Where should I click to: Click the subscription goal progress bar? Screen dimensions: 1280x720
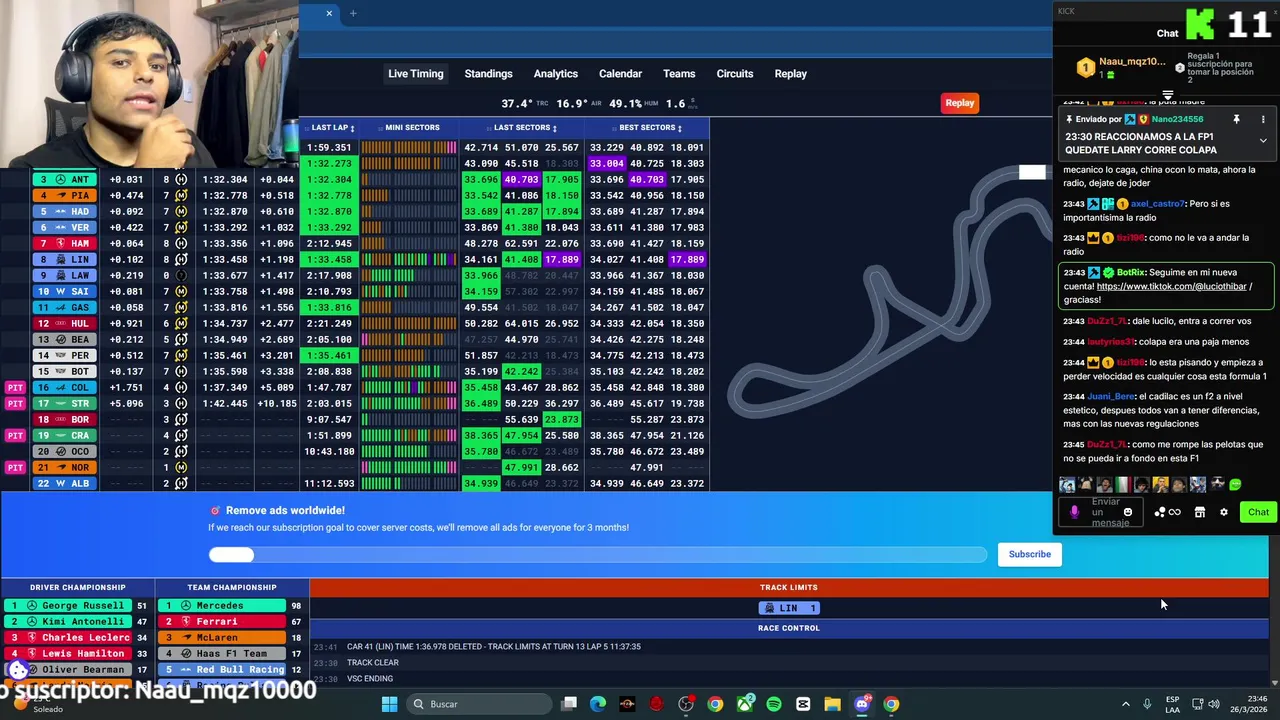(x=597, y=554)
